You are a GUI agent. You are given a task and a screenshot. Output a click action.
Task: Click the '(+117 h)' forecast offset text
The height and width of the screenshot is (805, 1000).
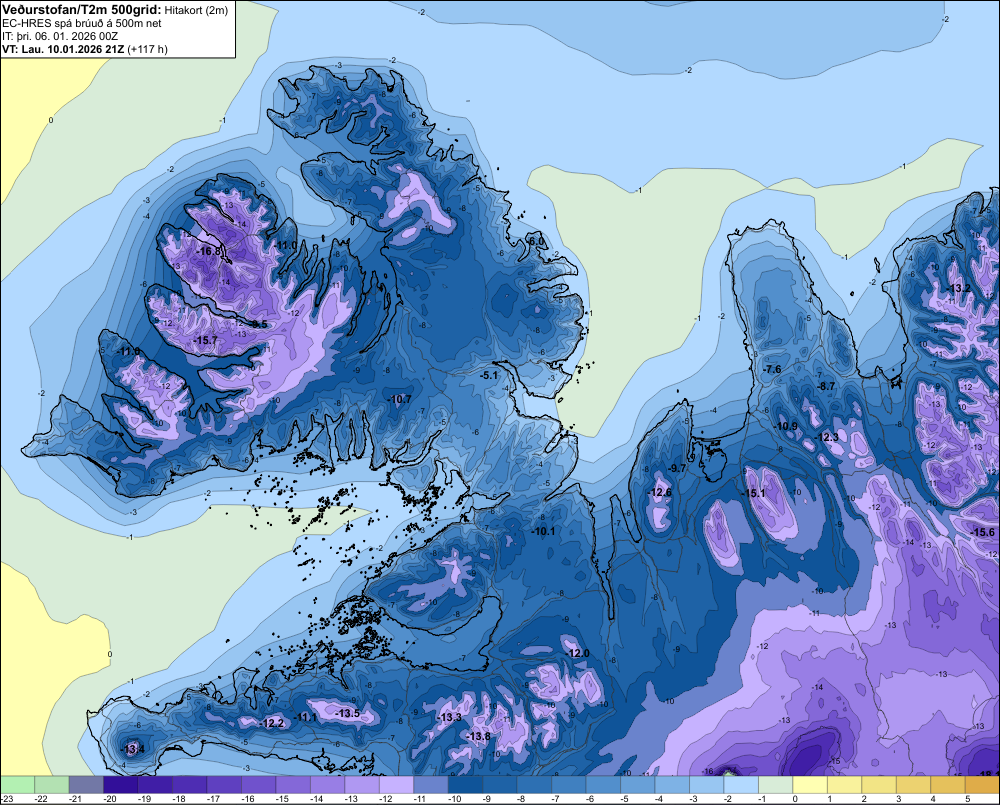147,49
